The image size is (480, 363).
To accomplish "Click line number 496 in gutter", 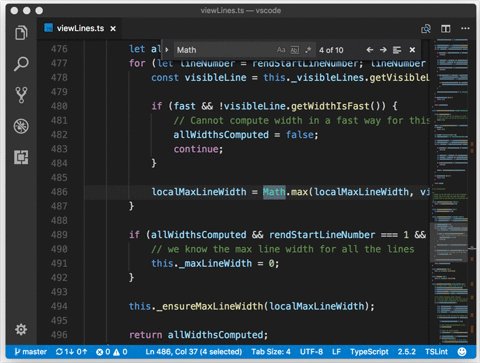I will coord(59,335).
